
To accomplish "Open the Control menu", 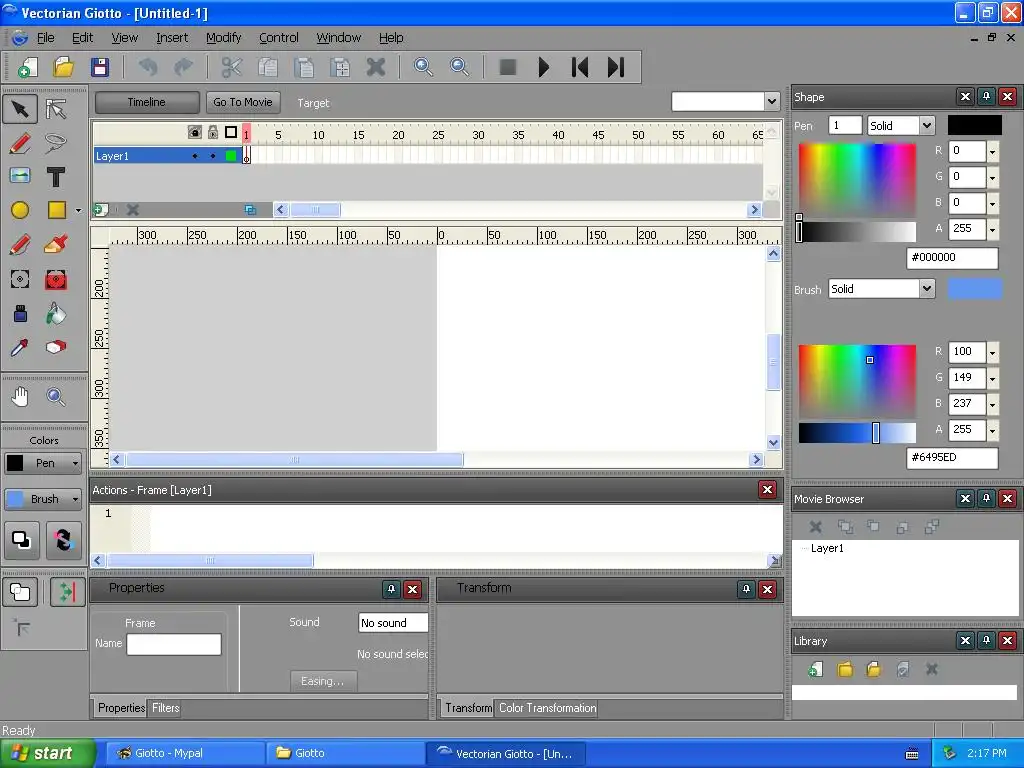I will point(279,38).
